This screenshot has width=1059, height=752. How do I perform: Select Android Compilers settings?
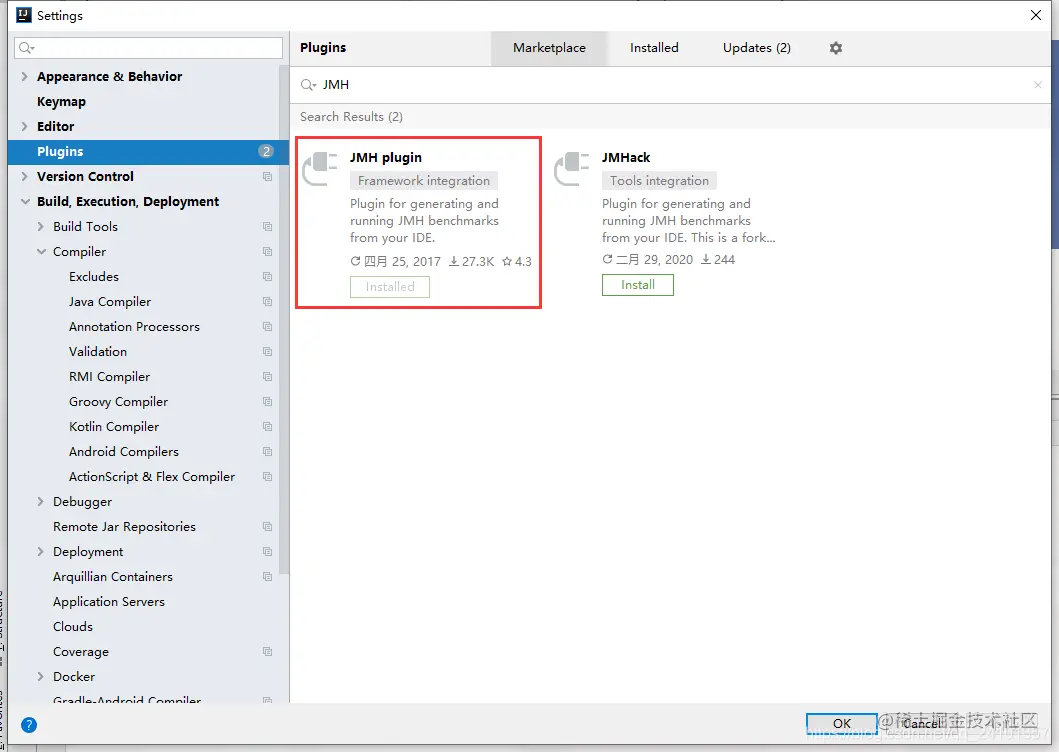[124, 451]
